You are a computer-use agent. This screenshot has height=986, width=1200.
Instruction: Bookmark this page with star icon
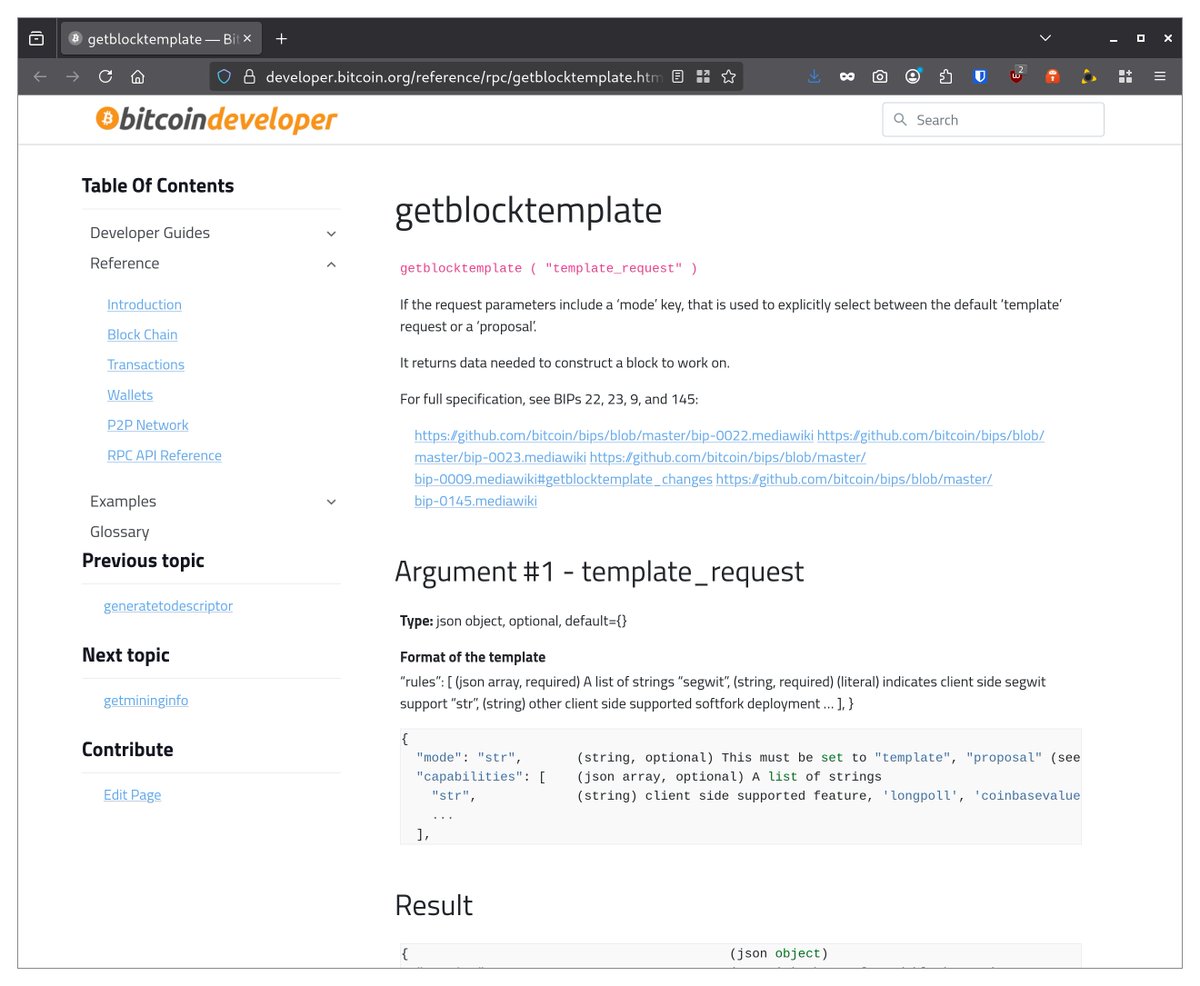729,76
